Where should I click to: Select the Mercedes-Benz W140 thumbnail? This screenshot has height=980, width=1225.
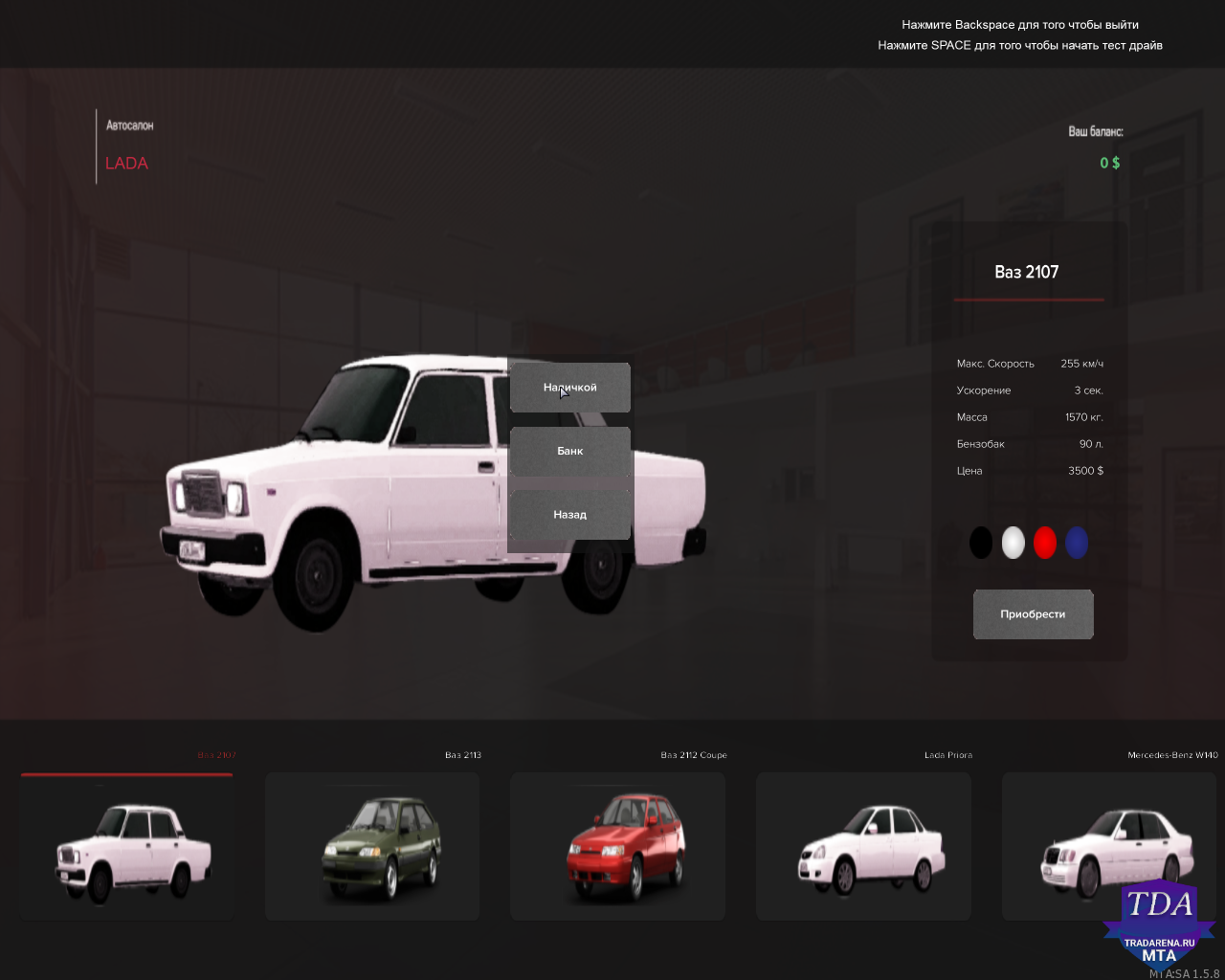click(x=1109, y=847)
